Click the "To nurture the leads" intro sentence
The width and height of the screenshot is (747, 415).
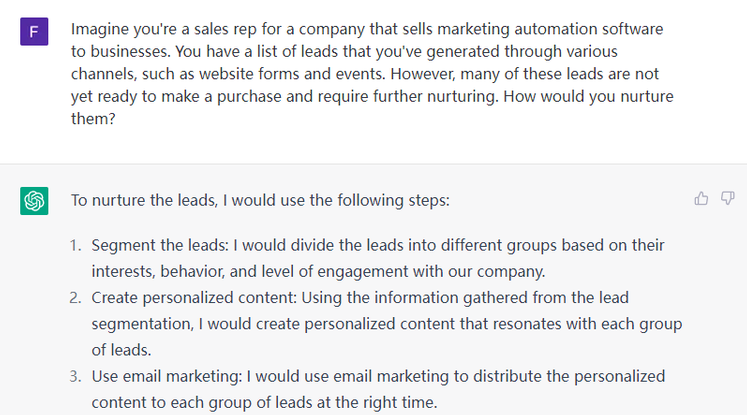pyautogui.click(x=260, y=200)
